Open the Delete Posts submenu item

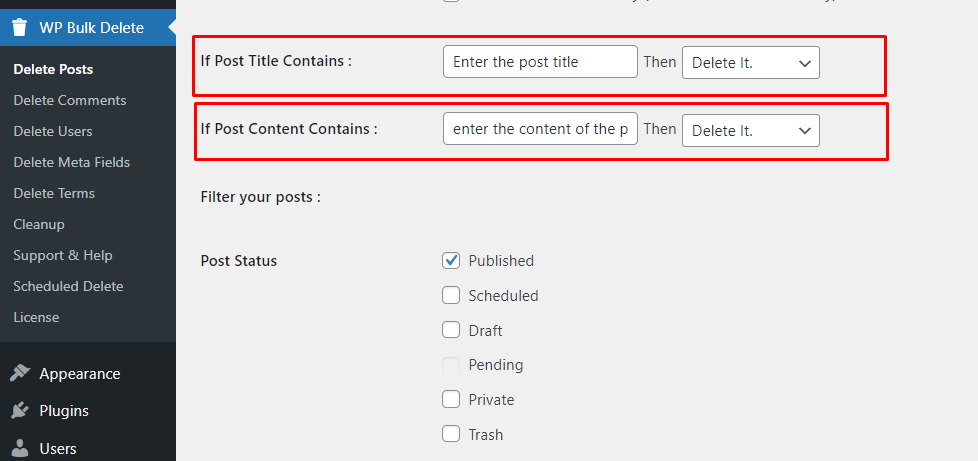[x=53, y=70]
